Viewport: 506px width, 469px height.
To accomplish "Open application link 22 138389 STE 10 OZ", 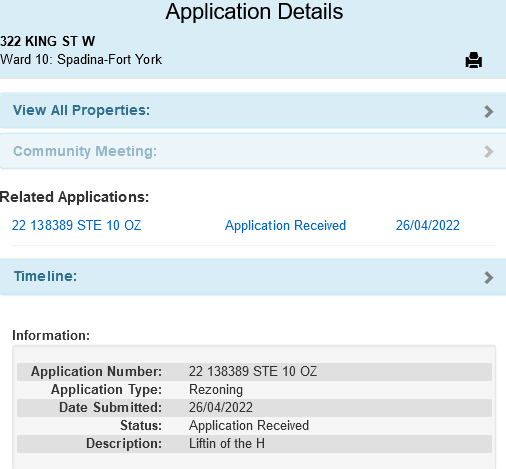I will click(76, 225).
